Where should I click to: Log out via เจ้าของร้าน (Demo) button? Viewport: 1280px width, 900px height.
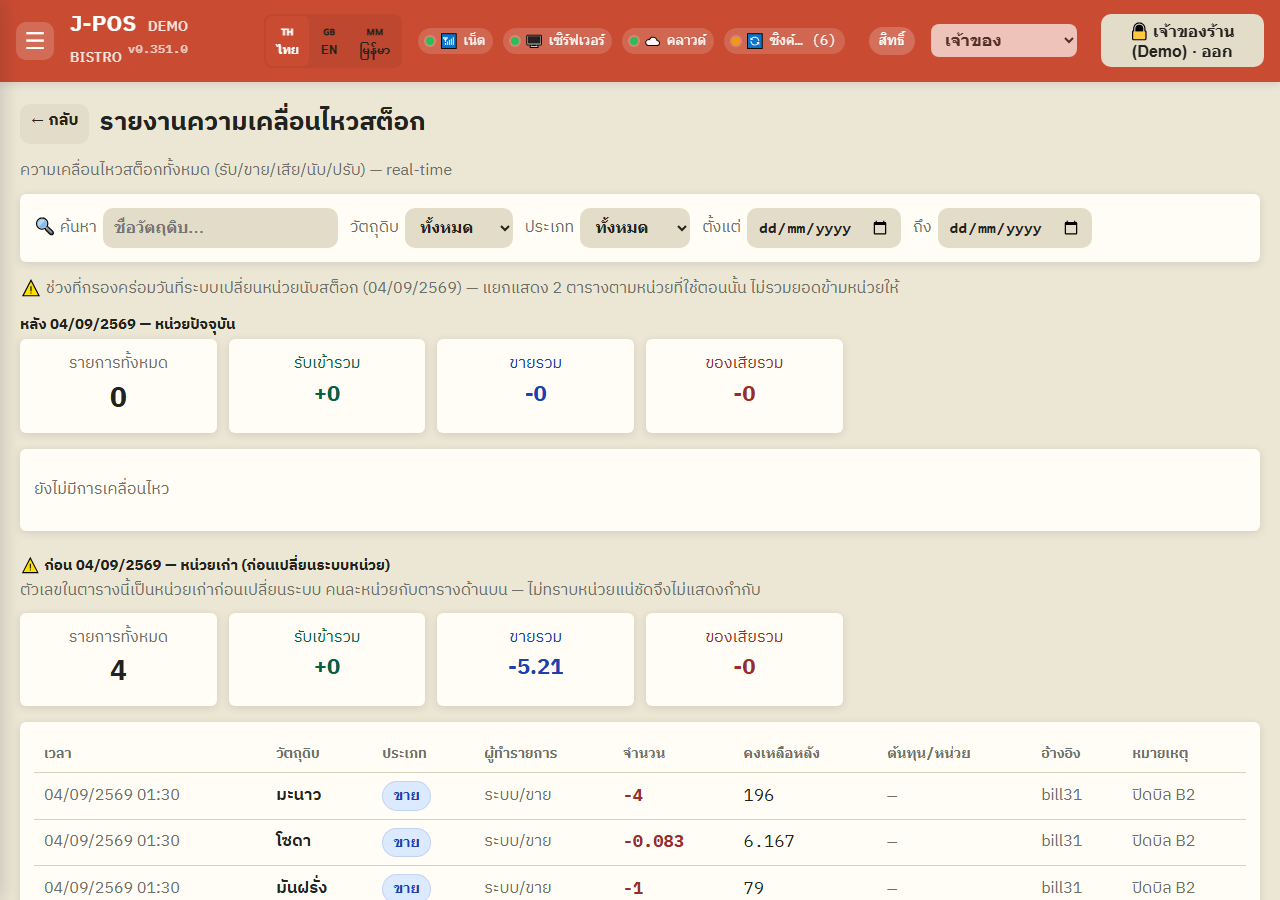1182,41
